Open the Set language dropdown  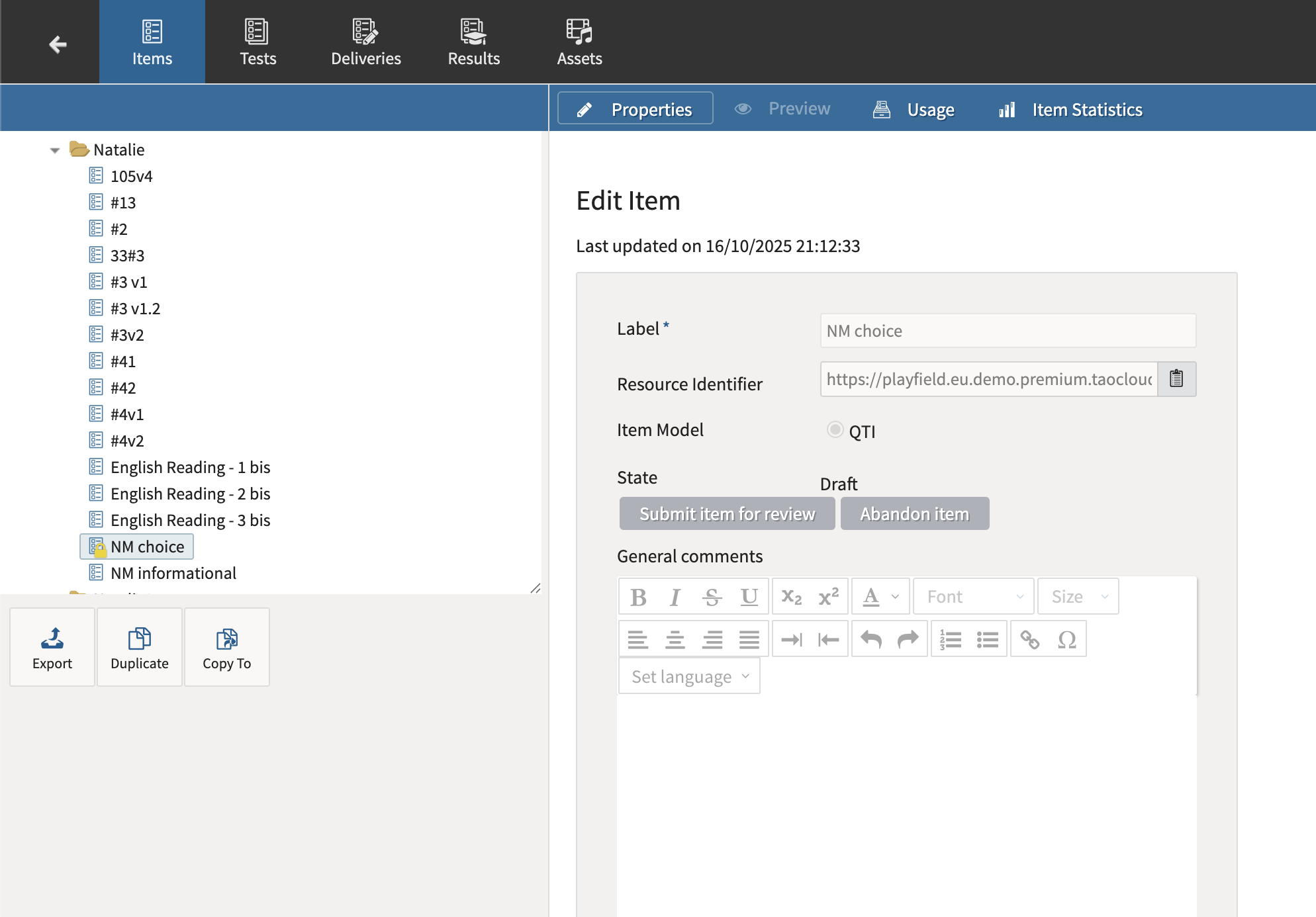[689, 676]
